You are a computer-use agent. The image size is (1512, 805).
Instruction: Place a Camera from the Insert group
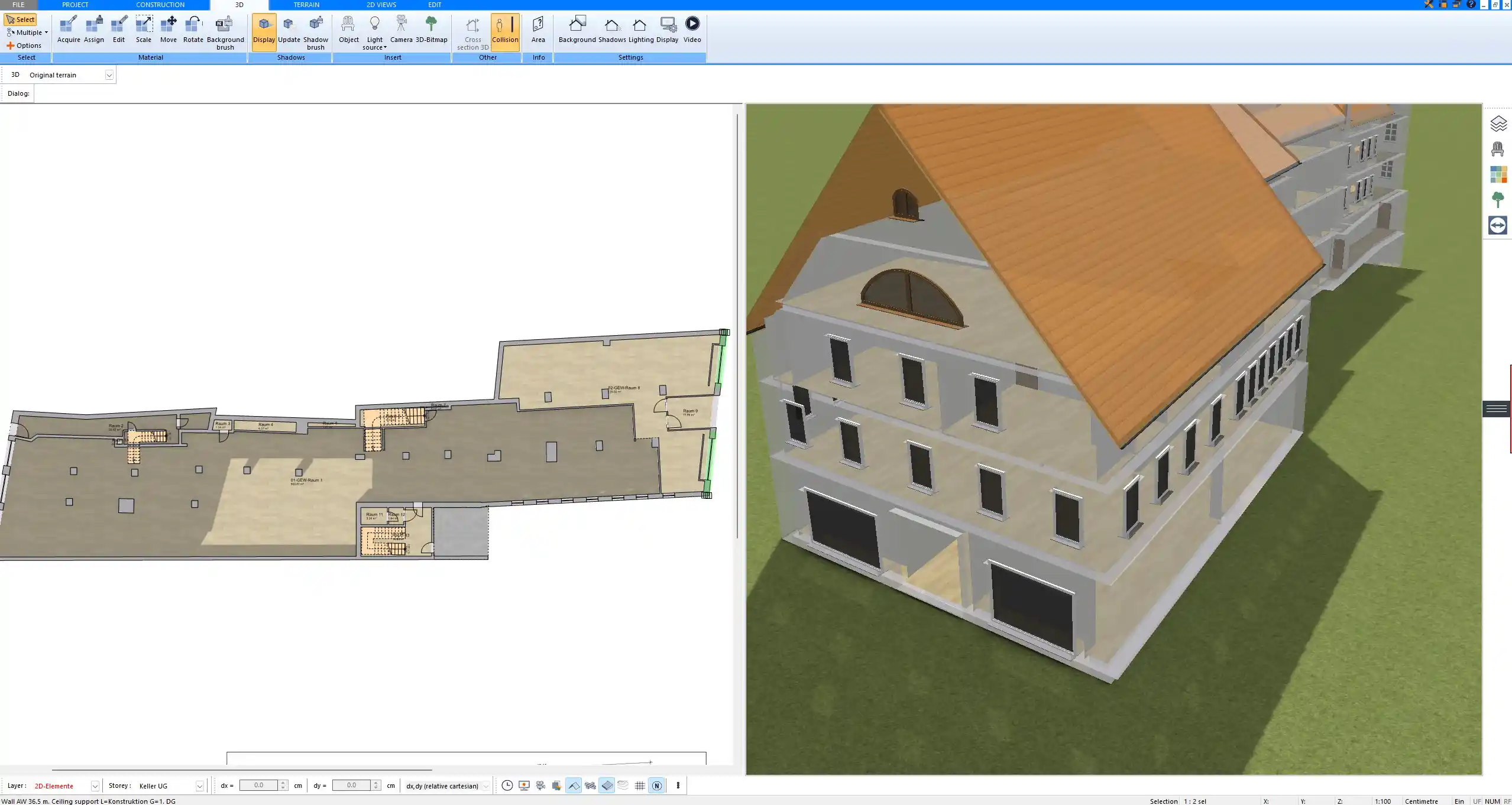click(401, 30)
